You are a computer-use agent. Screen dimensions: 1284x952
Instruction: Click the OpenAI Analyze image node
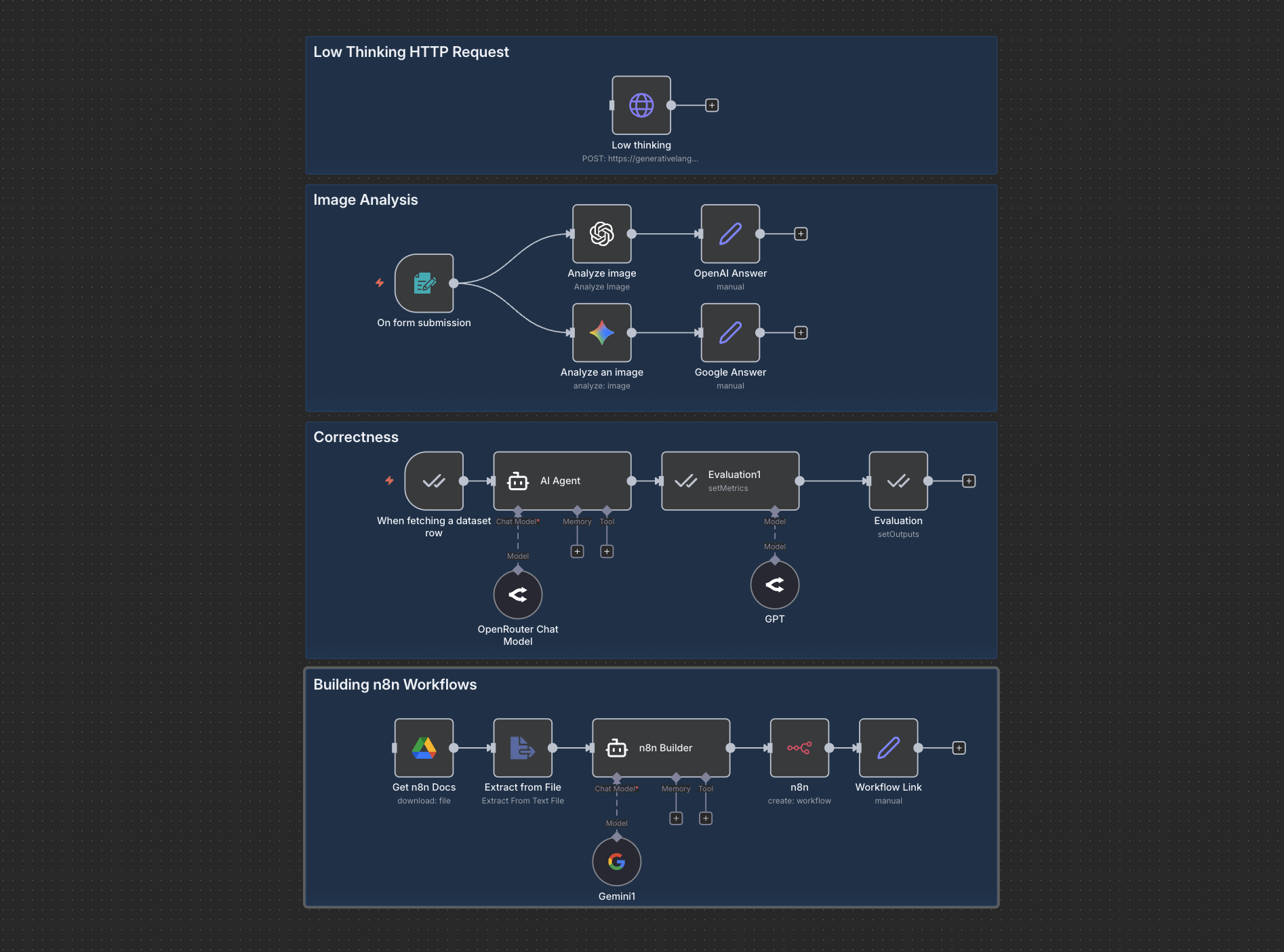(601, 234)
